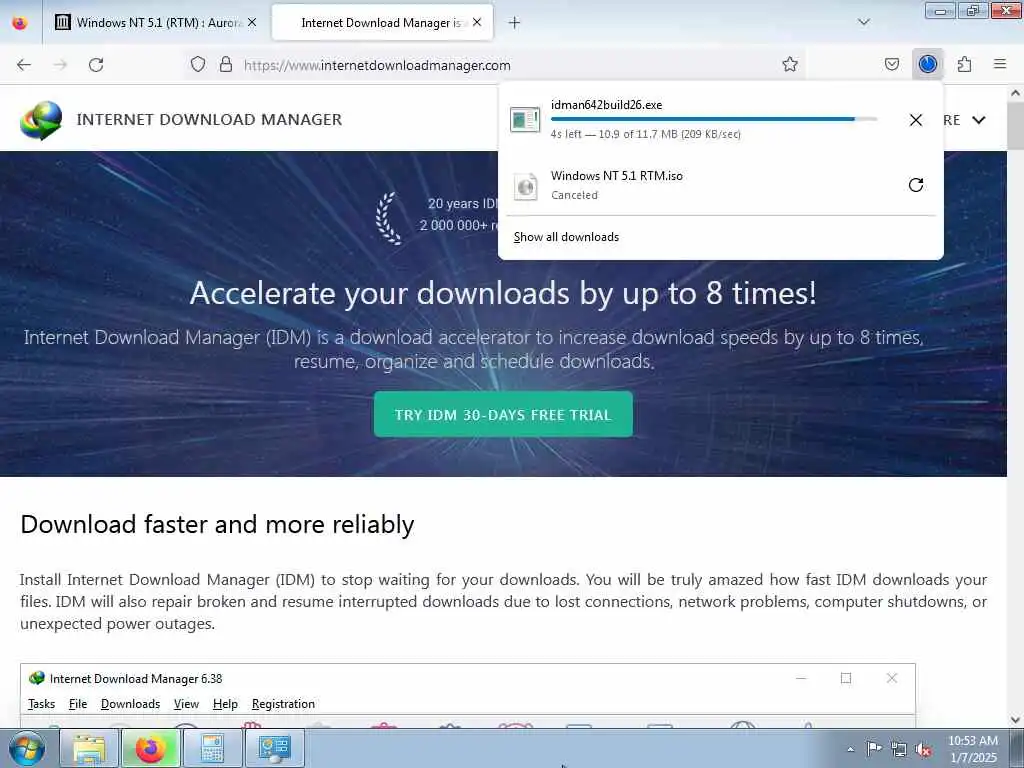1024x768 pixels.
Task: Click the taskbar clock showing 10:53 AM
Action: click(972, 749)
